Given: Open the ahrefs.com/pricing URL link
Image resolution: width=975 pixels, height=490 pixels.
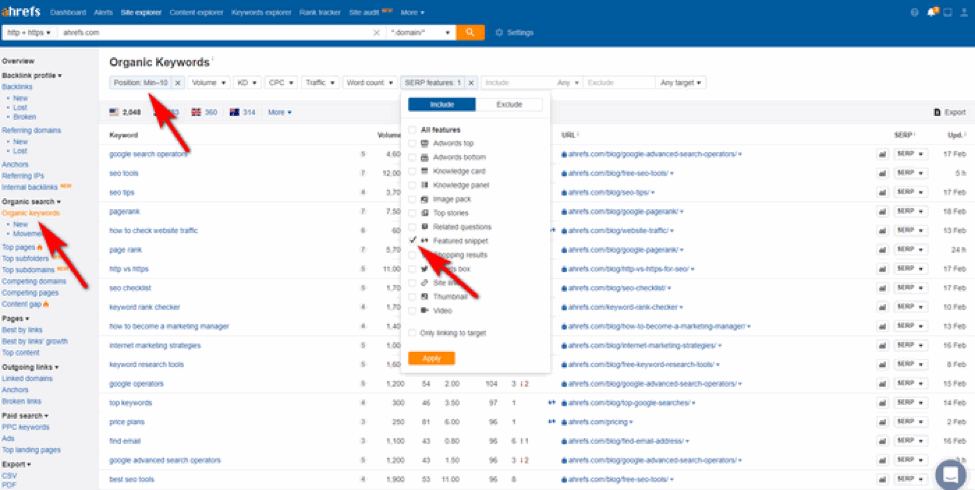Looking at the screenshot, I should (x=600, y=422).
